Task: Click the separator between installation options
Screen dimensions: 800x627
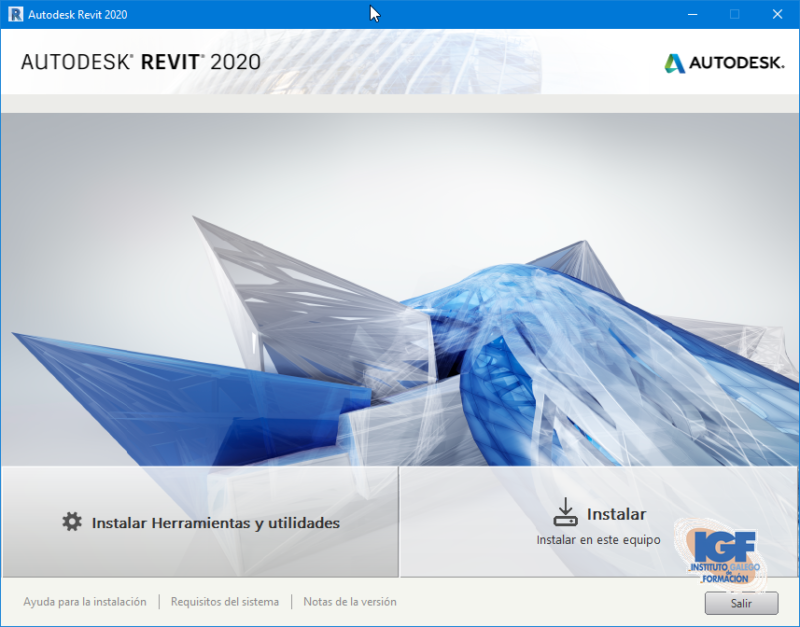Action: tap(399, 521)
